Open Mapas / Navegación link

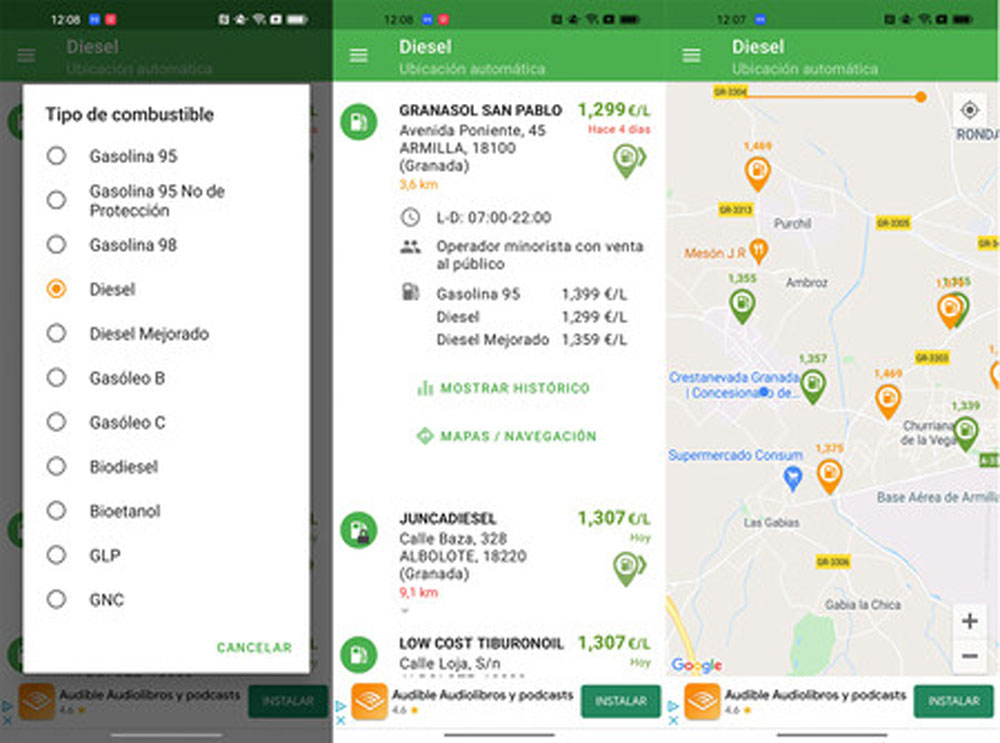pos(506,436)
